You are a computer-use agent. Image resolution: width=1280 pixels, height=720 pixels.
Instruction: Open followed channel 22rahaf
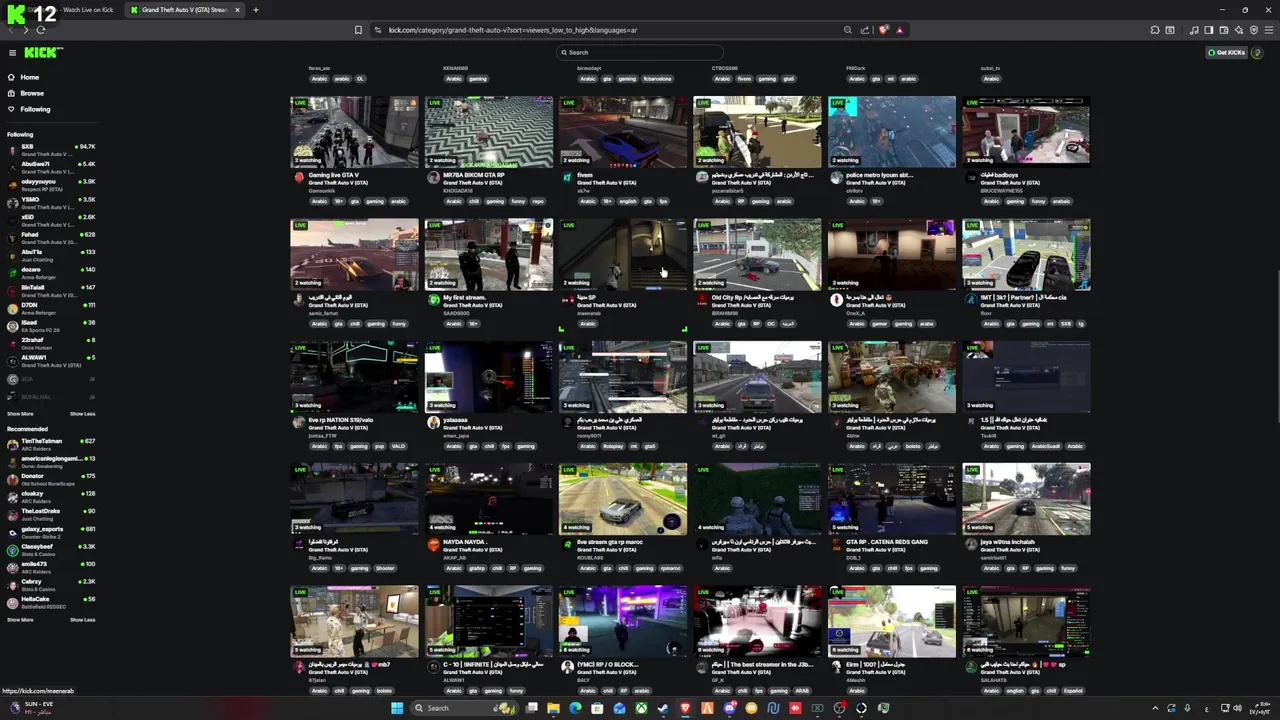tap(50, 343)
